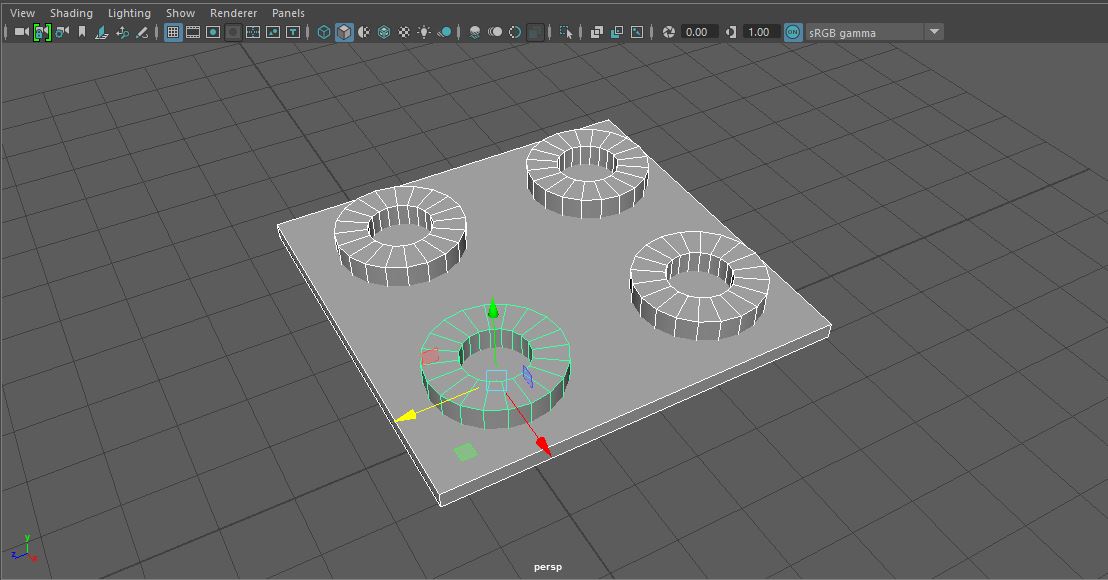Viewport: 1108px width, 580px height.
Task: Toggle the grid display icon
Action: pyautogui.click(x=171, y=32)
